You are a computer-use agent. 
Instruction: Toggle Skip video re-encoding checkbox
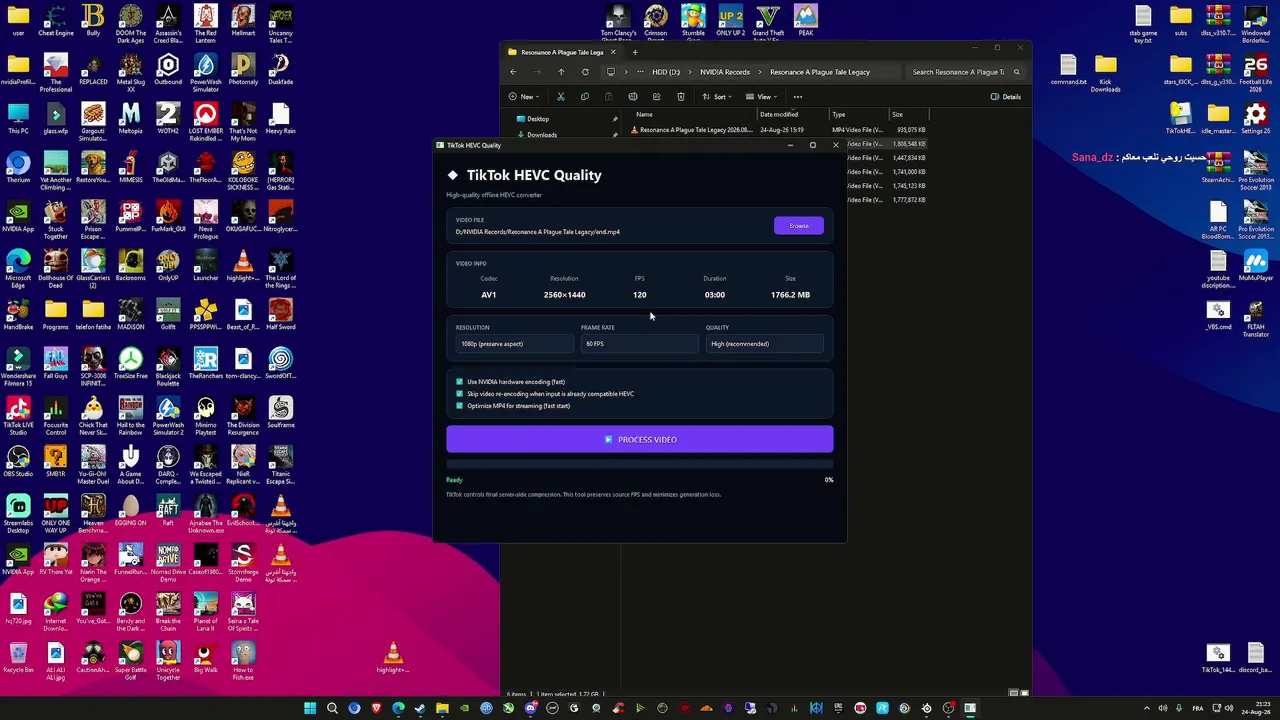pos(460,394)
